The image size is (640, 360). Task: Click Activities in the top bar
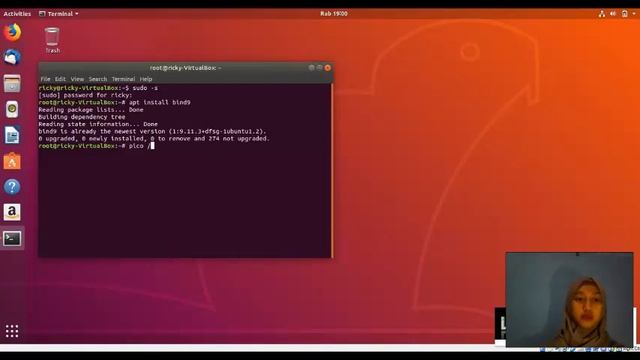point(17,13)
